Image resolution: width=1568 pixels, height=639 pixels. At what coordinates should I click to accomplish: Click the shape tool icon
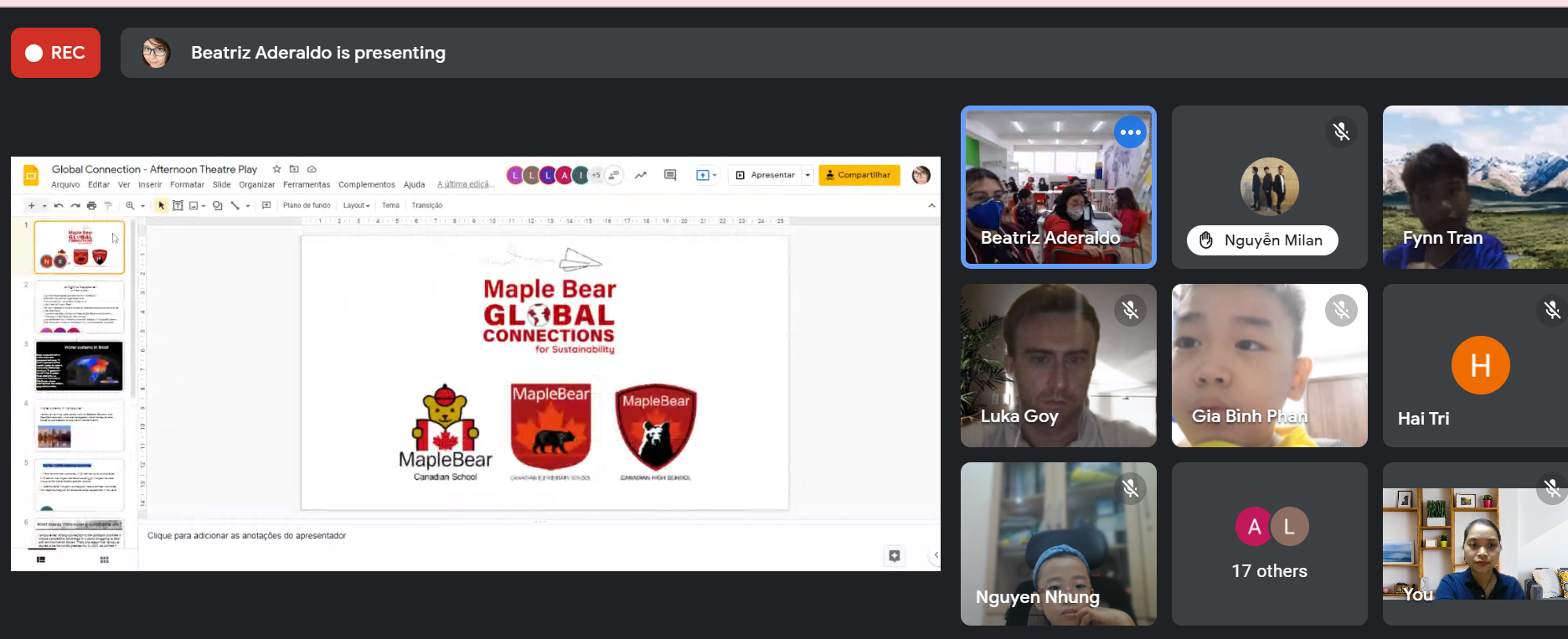point(218,205)
